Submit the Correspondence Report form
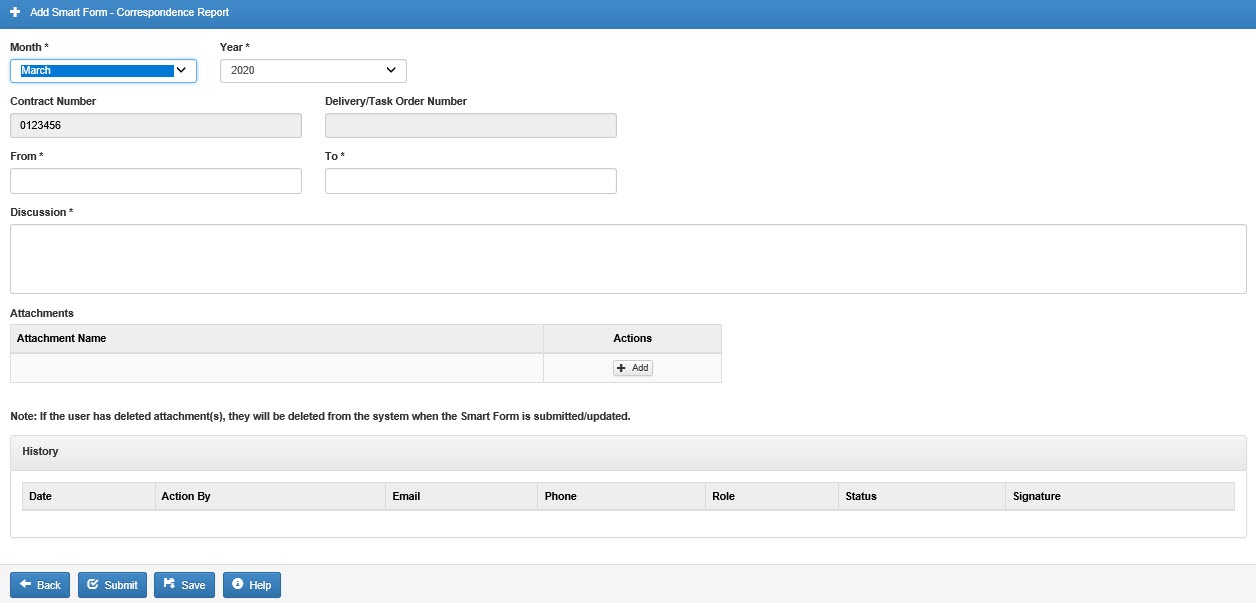The height and width of the screenshot is (603, 1256). (x=112, y=585)
